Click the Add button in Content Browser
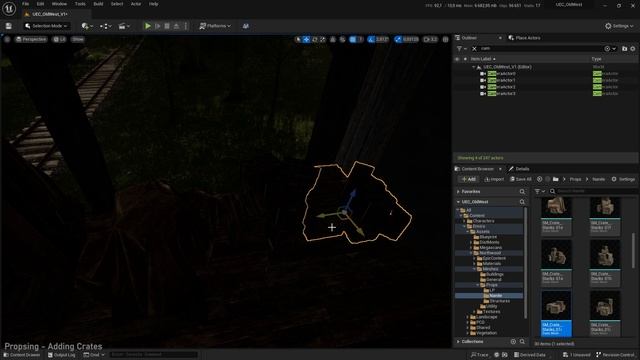Screen dimensions: 640x360 pos(468,179)
